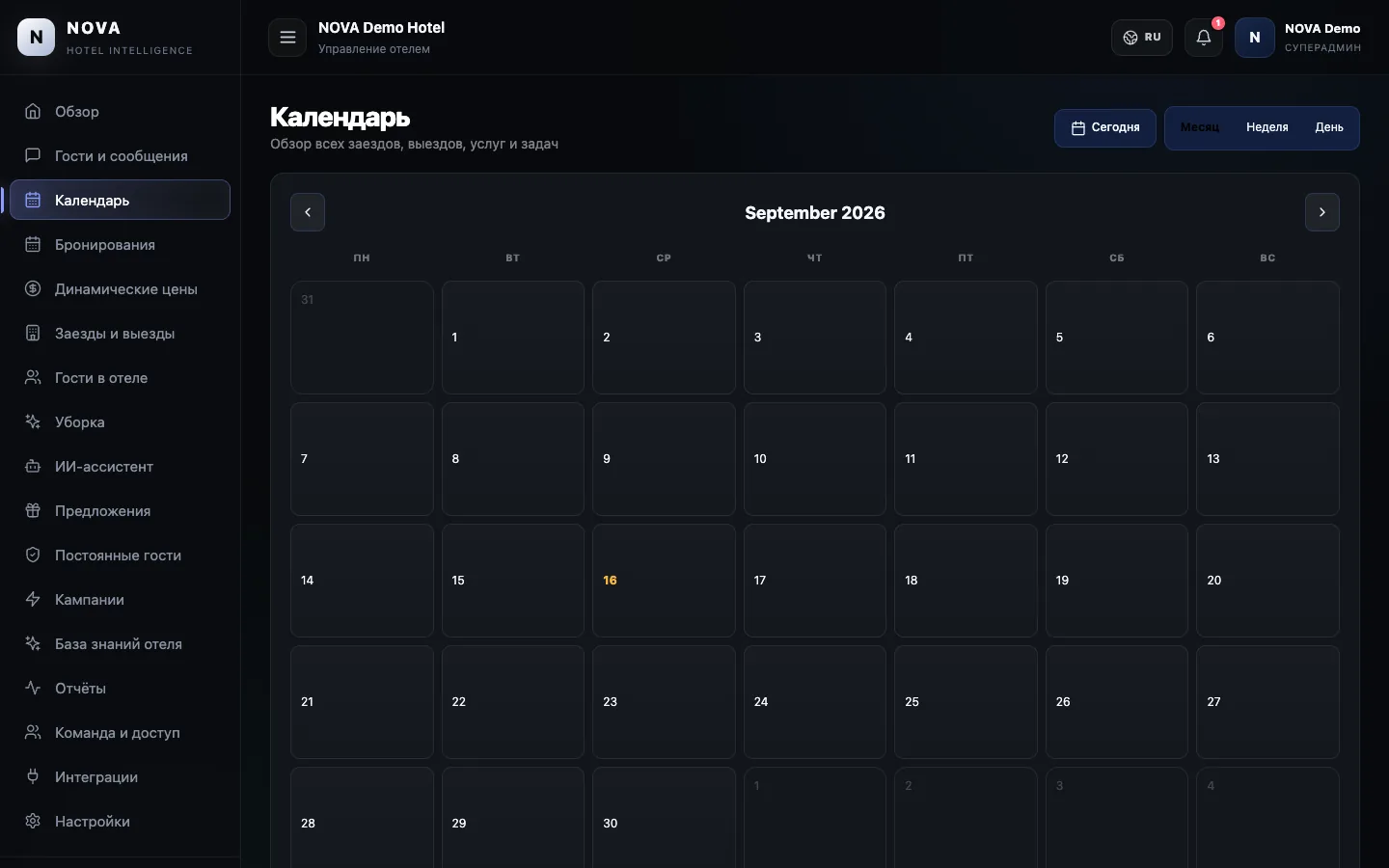Switch to Месяц view tab
This screenshot has width=1389, height=868.
point(1200,127)
